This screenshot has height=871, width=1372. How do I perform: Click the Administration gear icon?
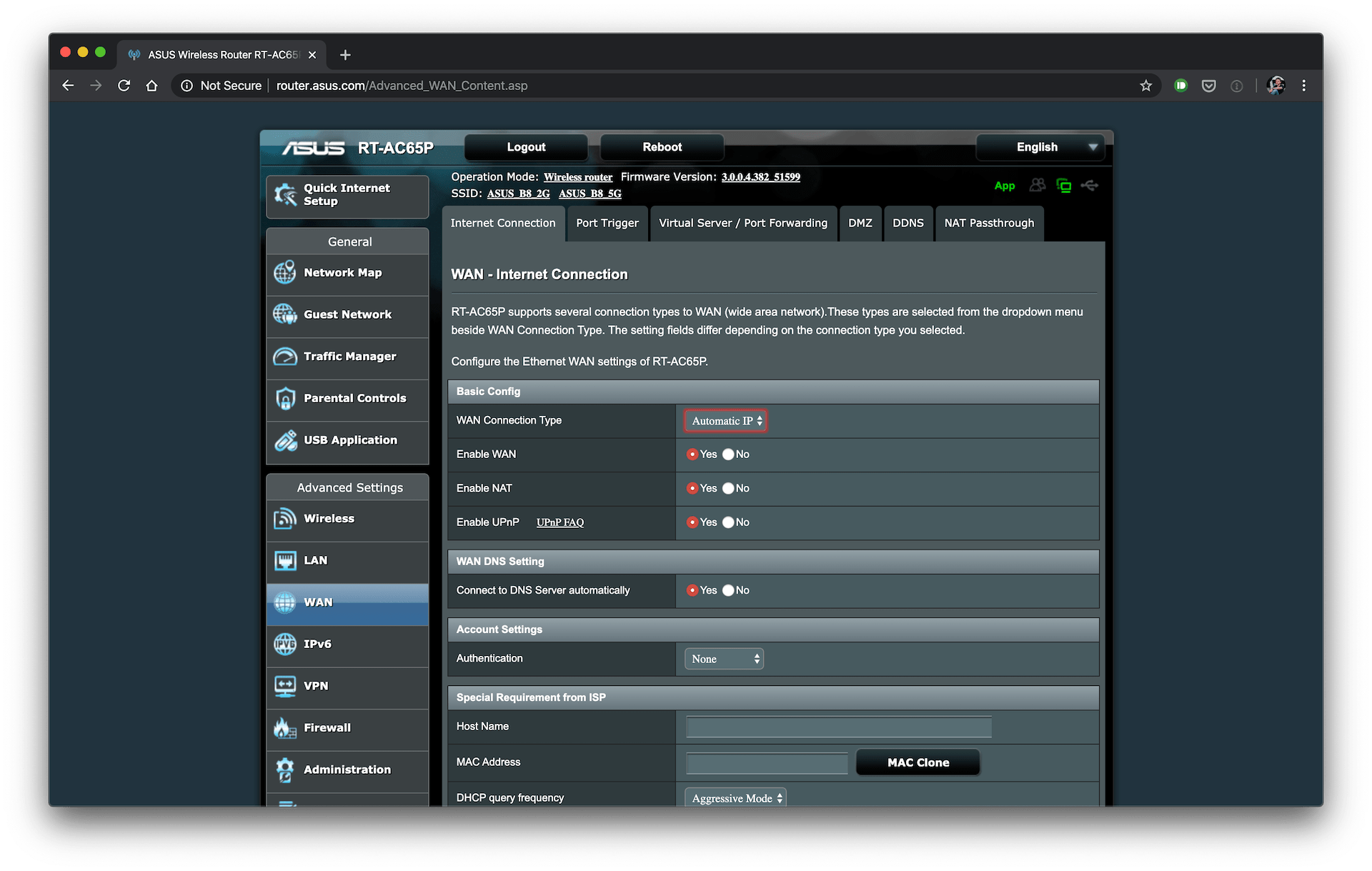coord(285,770)
